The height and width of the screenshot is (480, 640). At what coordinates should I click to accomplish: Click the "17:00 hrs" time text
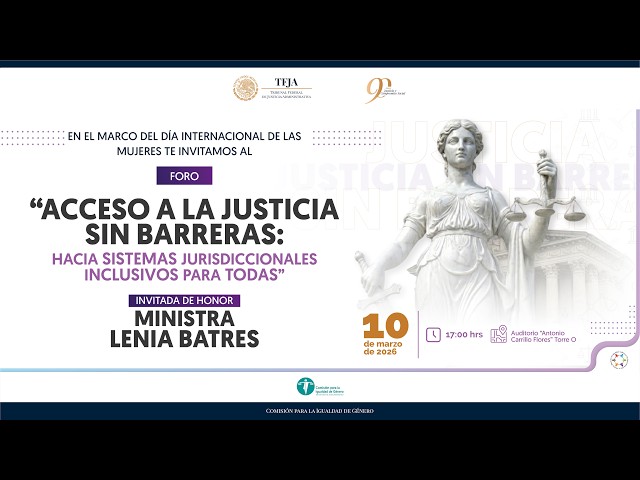tap(464, 335)
